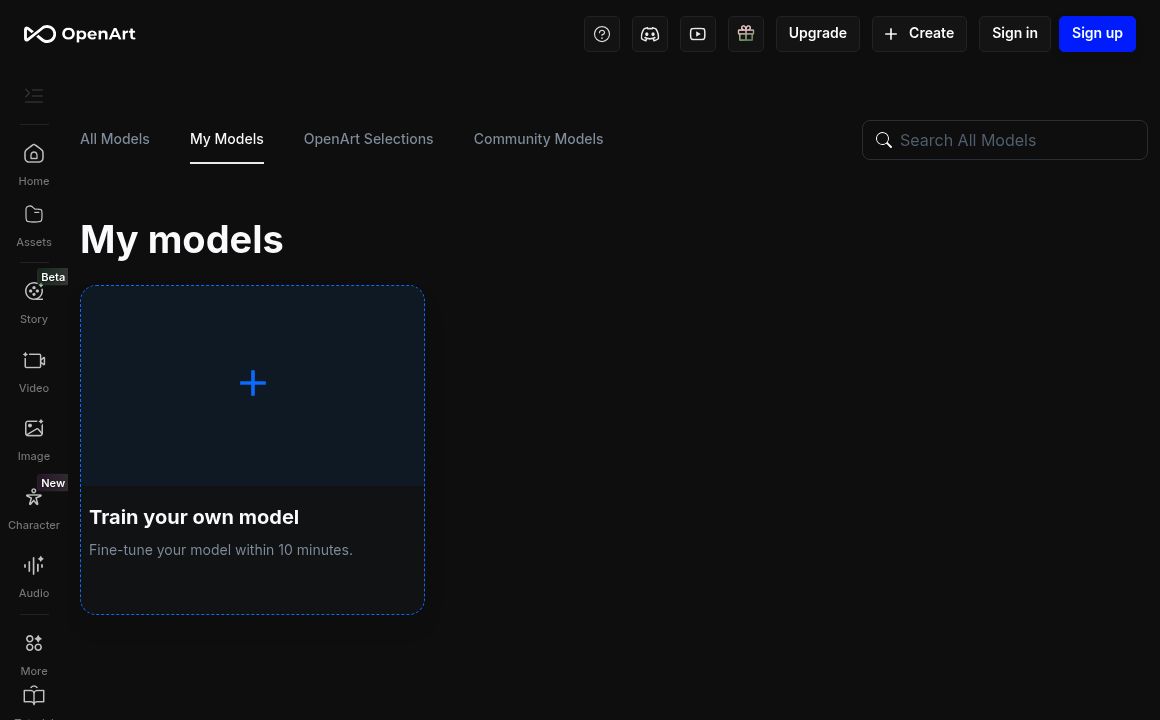The width and height of the screenshot is (1160, 720).
Task: Click the YouTube video icon in header
Action: pos(698,34)
